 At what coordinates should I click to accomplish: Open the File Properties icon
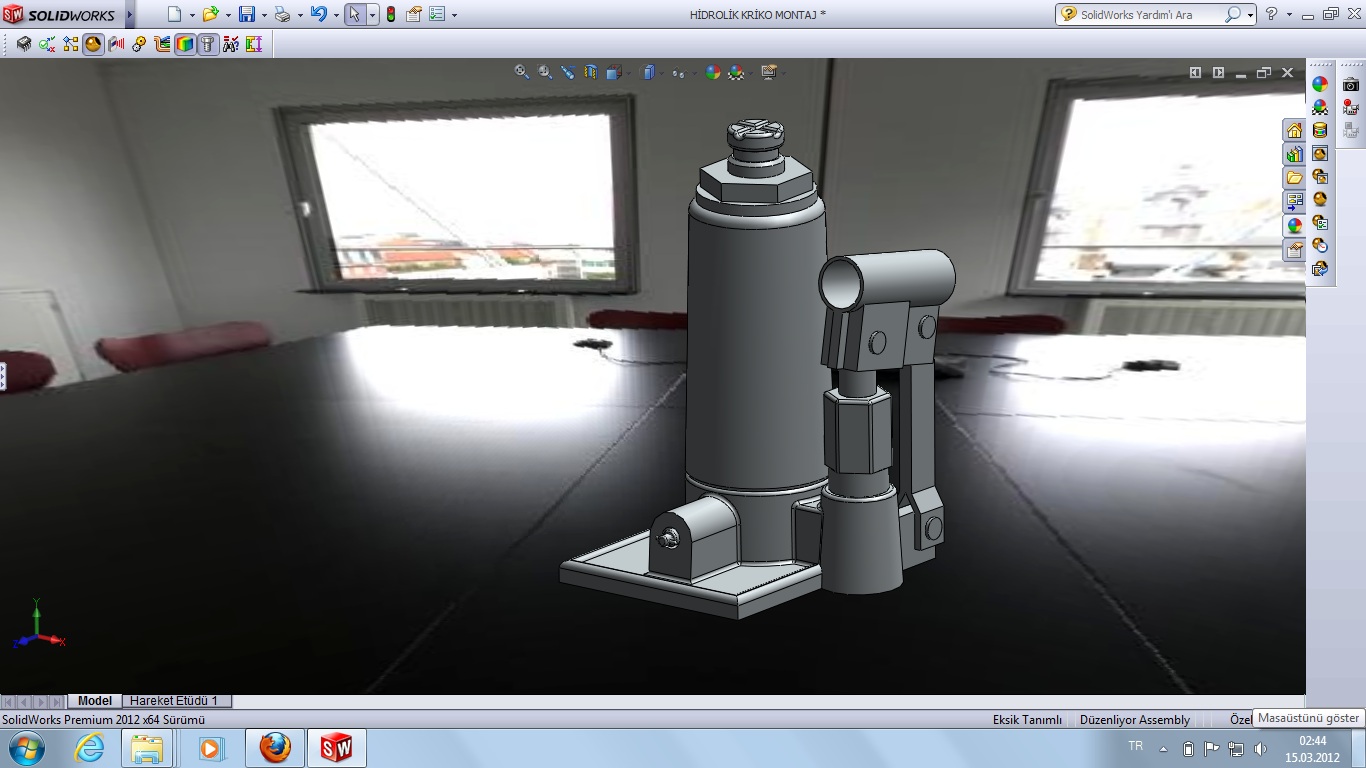(x=413, y=14)
